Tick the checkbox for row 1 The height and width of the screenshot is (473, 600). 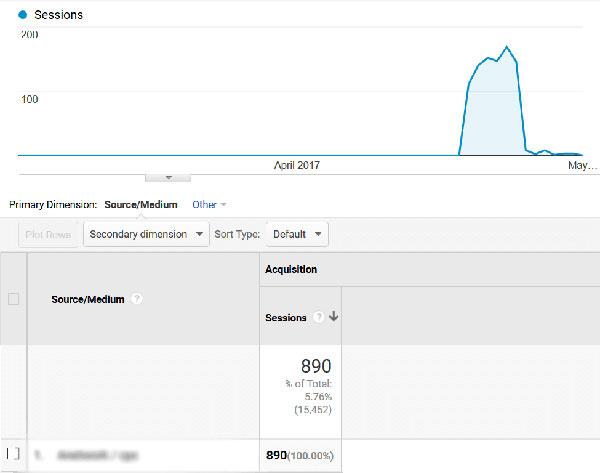tap(13, 454)
